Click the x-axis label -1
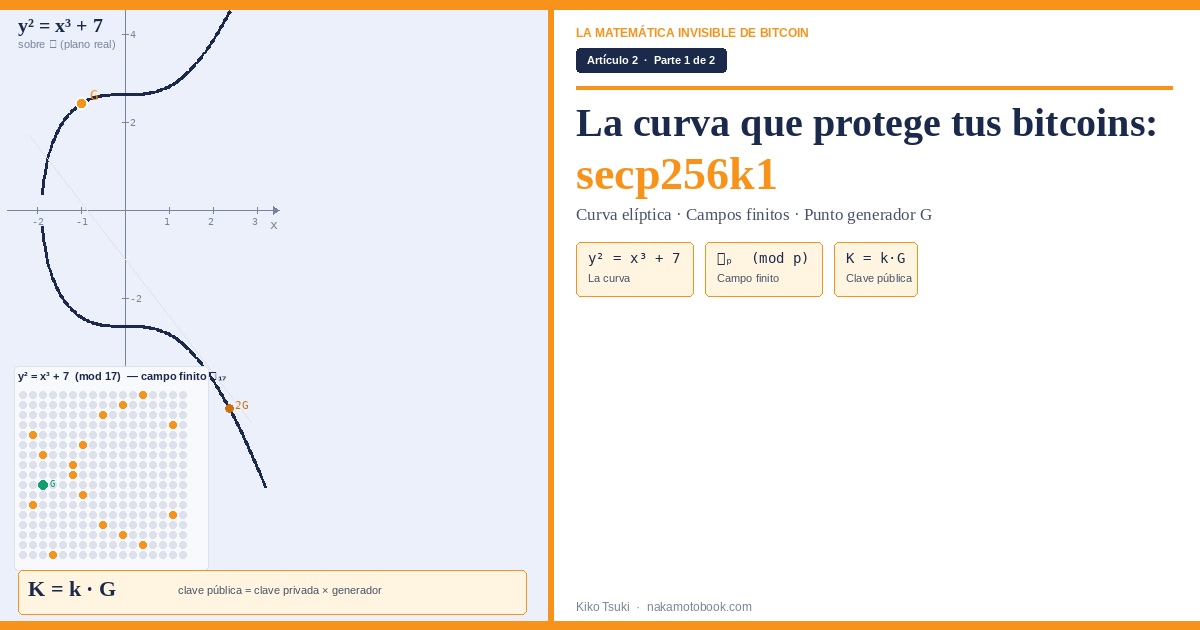Viewport: 1200px width, 630px height. pyautogui.click(x=82, y=222)
